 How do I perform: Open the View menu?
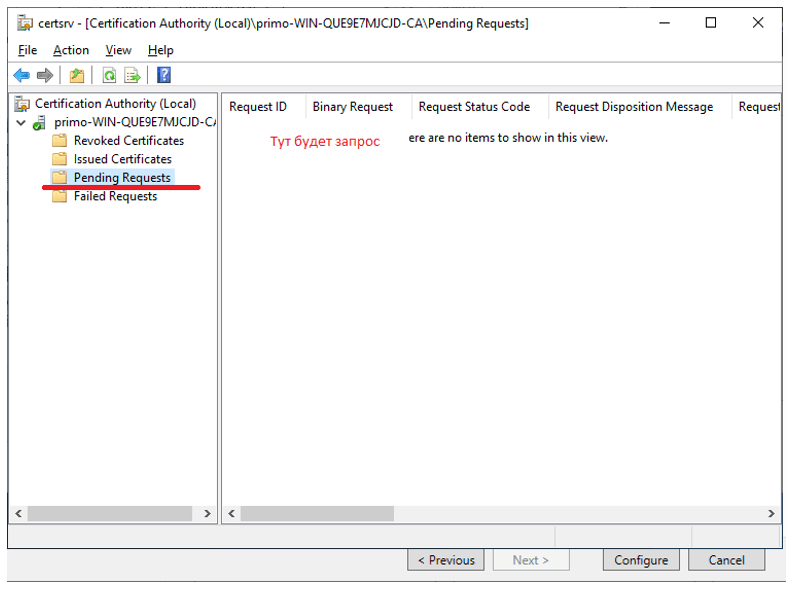click(x=118, y=50)
